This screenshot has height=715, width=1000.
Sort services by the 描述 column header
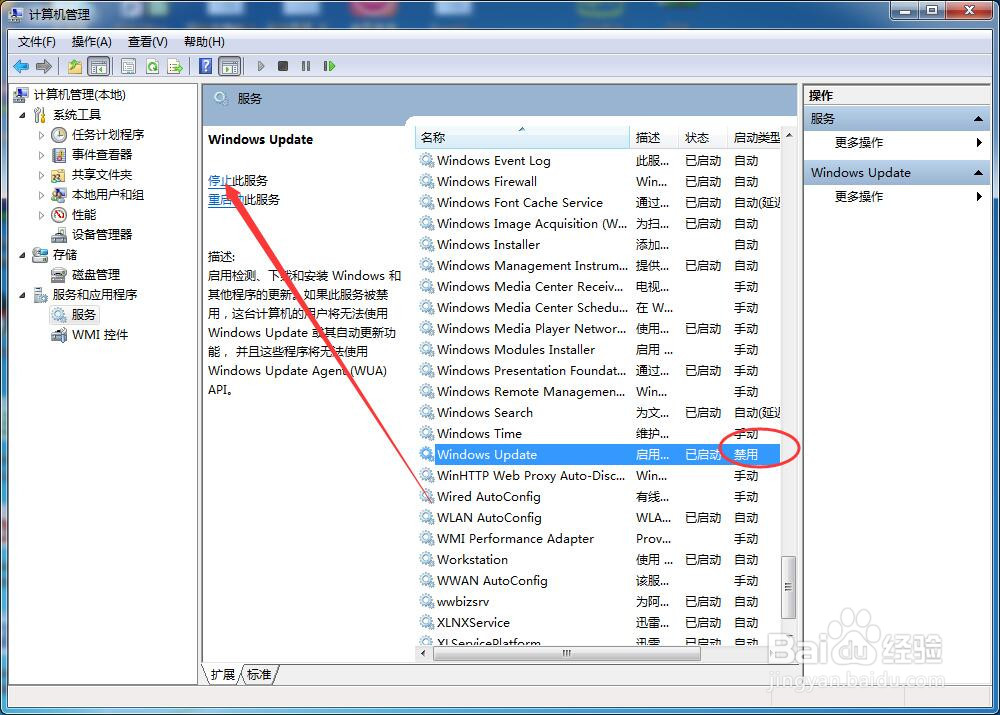653,138
